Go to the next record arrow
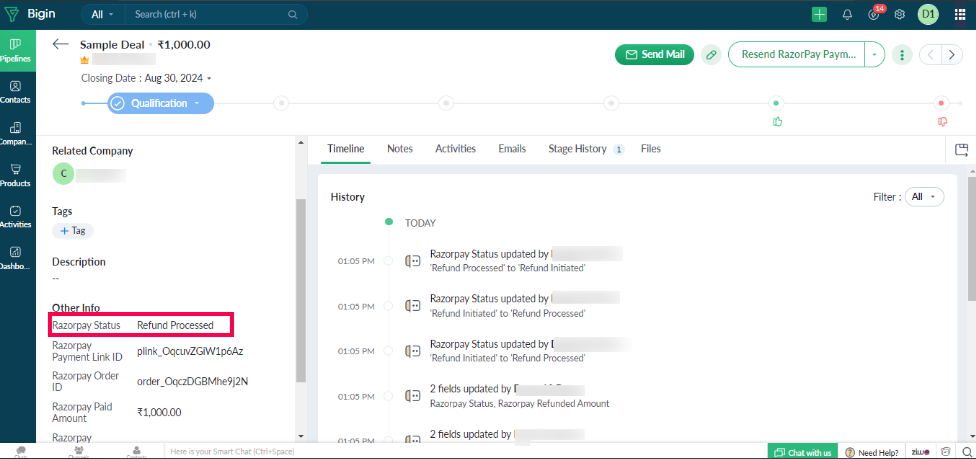 click(x=951, y=55)
